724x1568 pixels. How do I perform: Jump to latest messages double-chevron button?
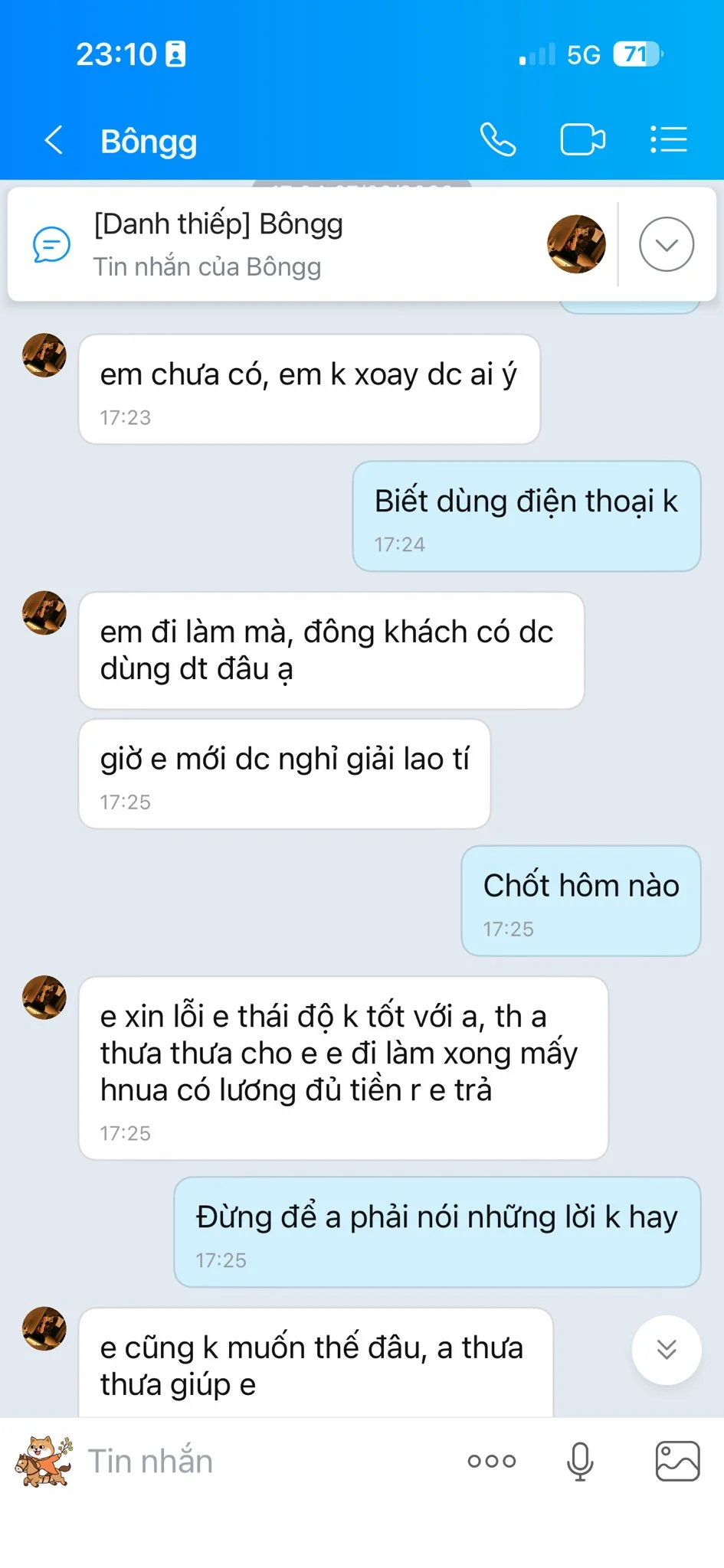coord(667,1350)
